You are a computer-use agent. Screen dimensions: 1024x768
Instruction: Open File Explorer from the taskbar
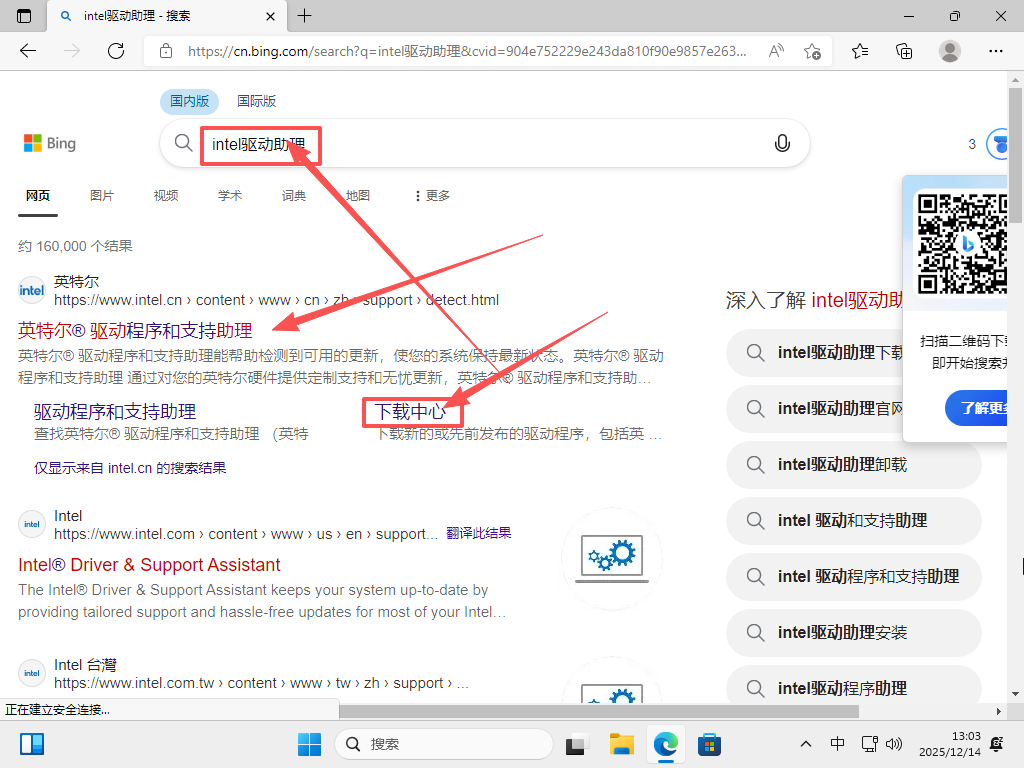click(622, 744)
